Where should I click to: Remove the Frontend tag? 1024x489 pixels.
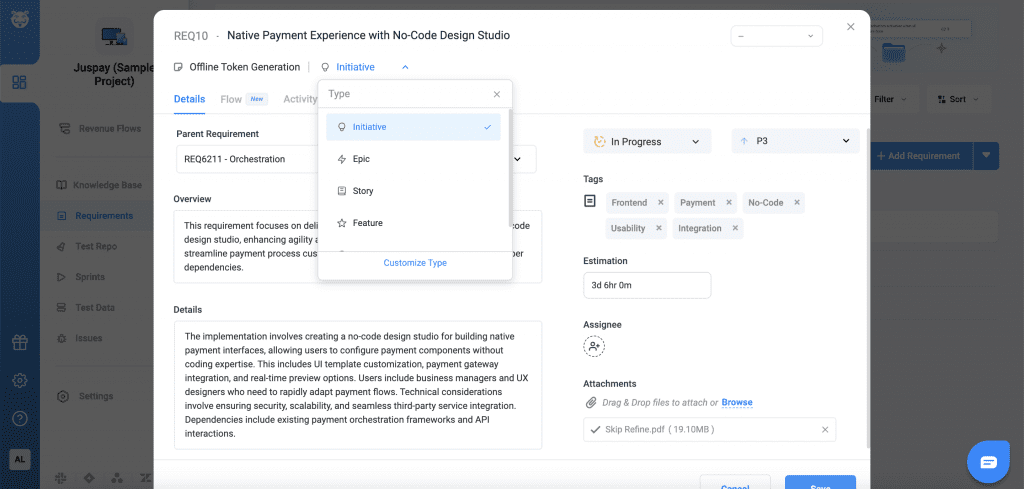click(659, 203)
